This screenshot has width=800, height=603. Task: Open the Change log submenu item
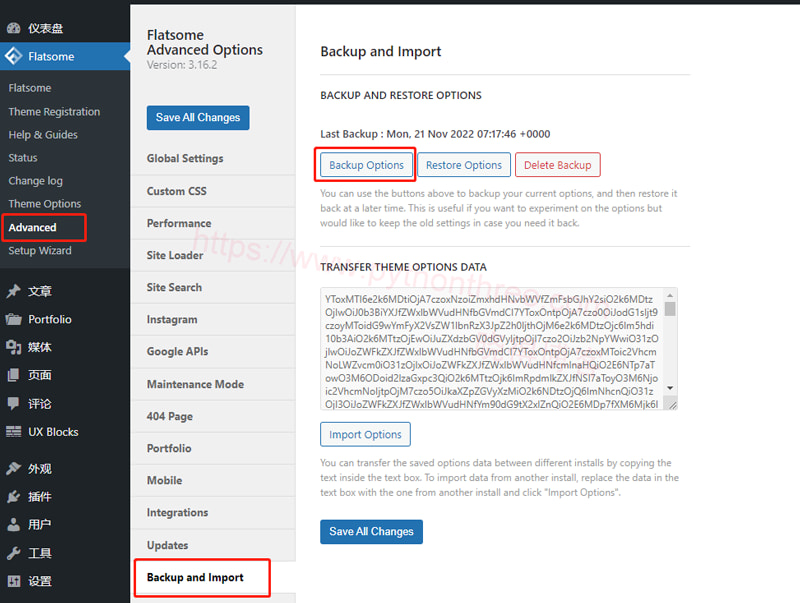tap(35, 181)
